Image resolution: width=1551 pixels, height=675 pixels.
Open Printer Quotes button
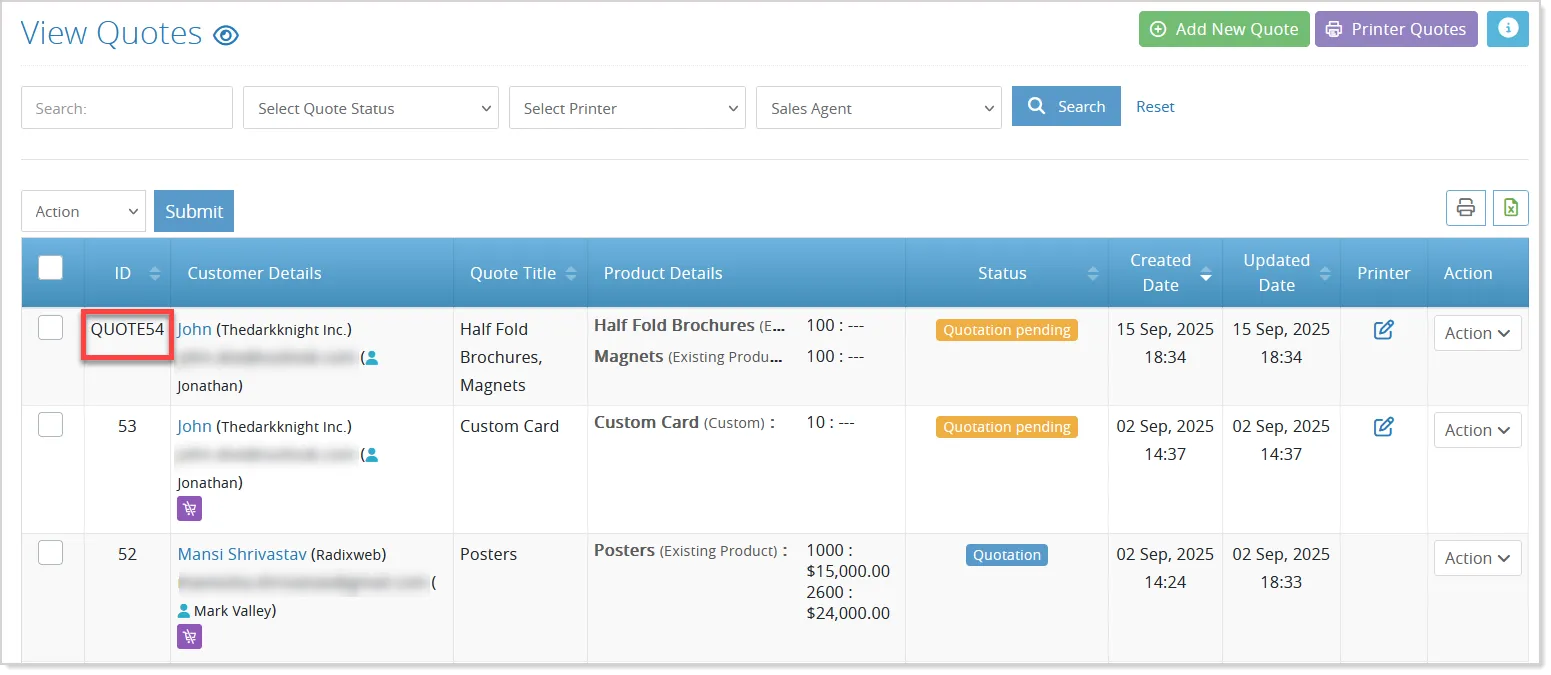pyautogui.click(x=1396, y=29)
